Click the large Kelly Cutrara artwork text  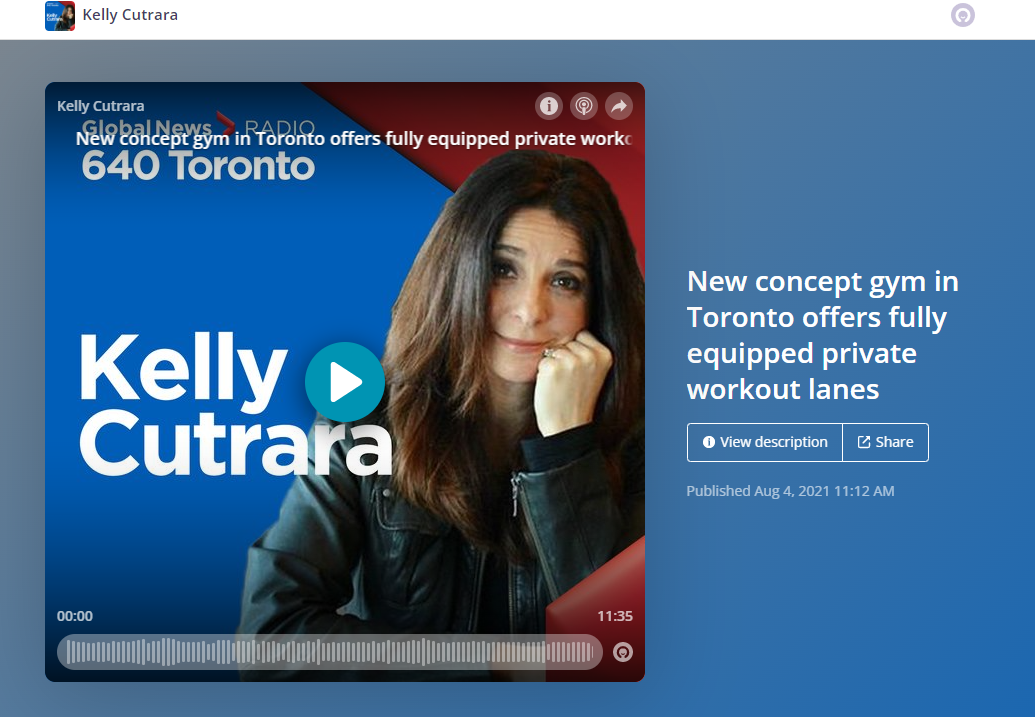tap(236, 403)
